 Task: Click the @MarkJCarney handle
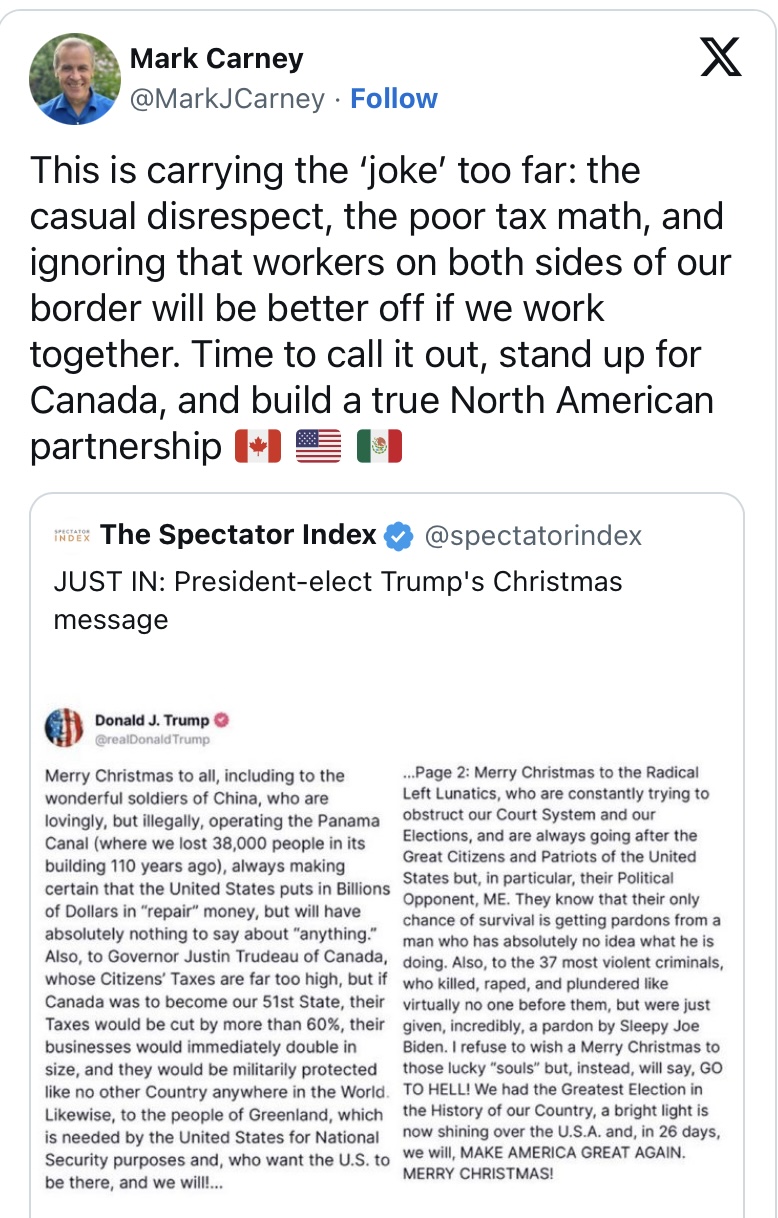coord(227,99)
